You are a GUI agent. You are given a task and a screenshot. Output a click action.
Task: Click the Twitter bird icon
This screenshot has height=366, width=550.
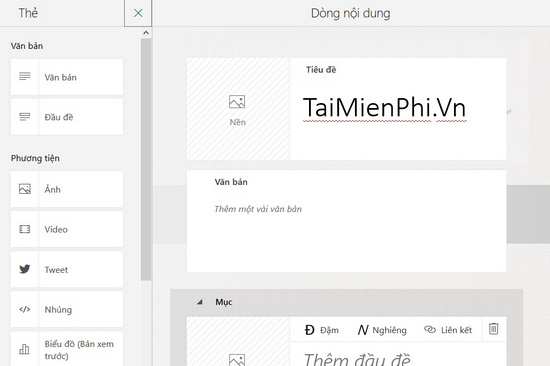pos(25,269)
